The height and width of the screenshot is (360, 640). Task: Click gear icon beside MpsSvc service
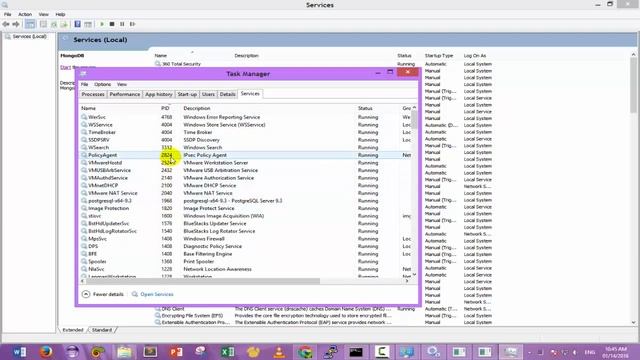tap(84, 239)
